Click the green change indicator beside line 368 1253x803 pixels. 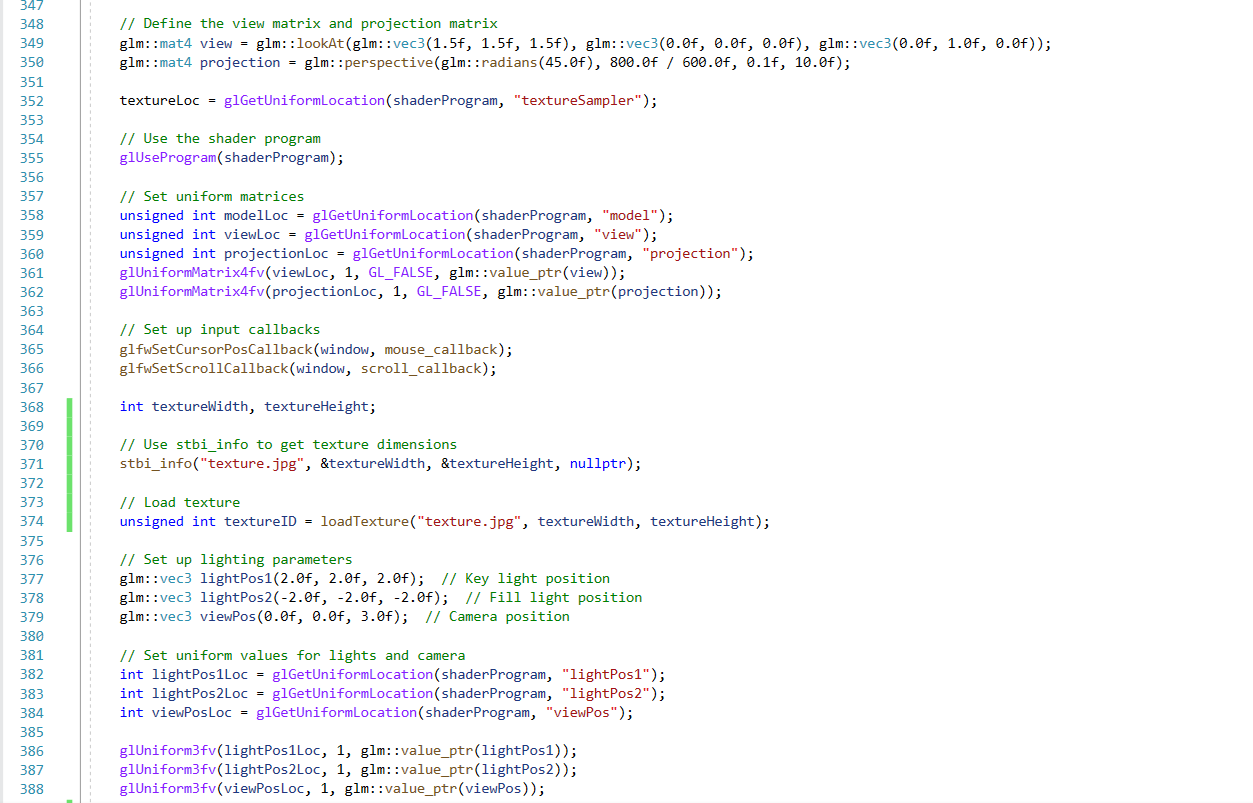click(67, 406)
